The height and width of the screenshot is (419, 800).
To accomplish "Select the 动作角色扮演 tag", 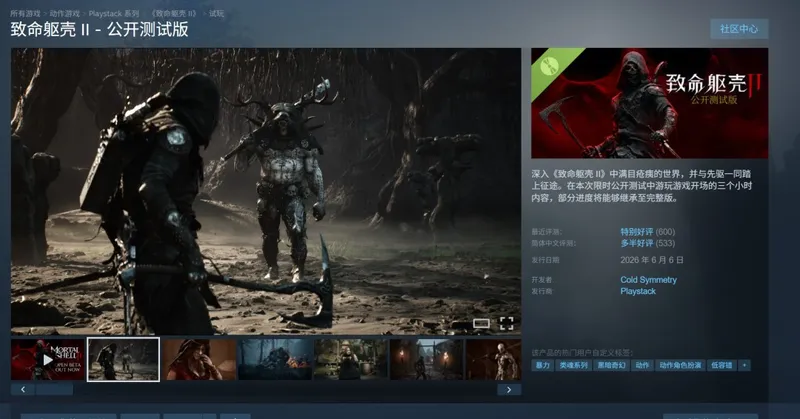I will [x=680, y=365].
